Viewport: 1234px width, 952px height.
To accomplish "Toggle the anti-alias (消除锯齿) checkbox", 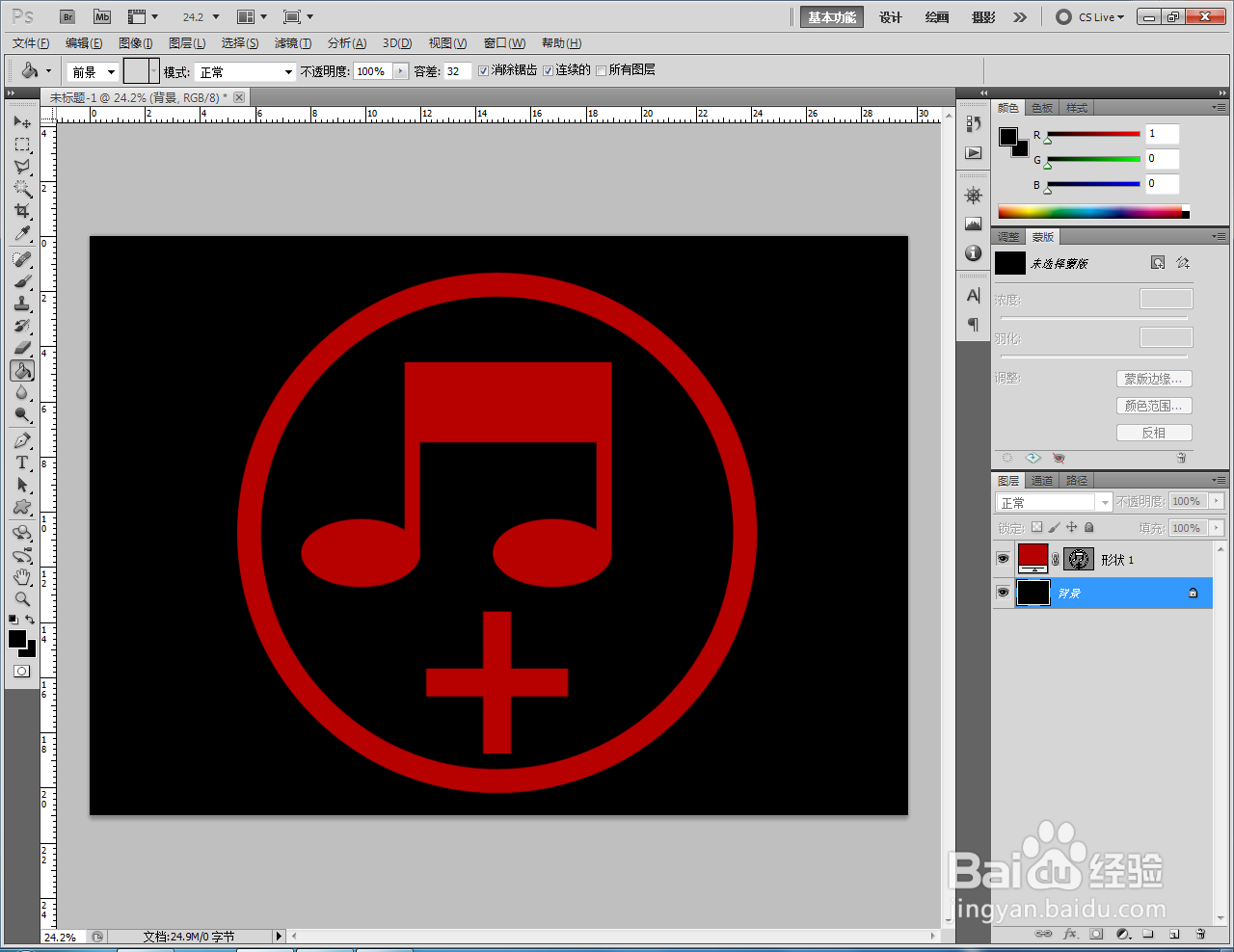I will point(483,71).
